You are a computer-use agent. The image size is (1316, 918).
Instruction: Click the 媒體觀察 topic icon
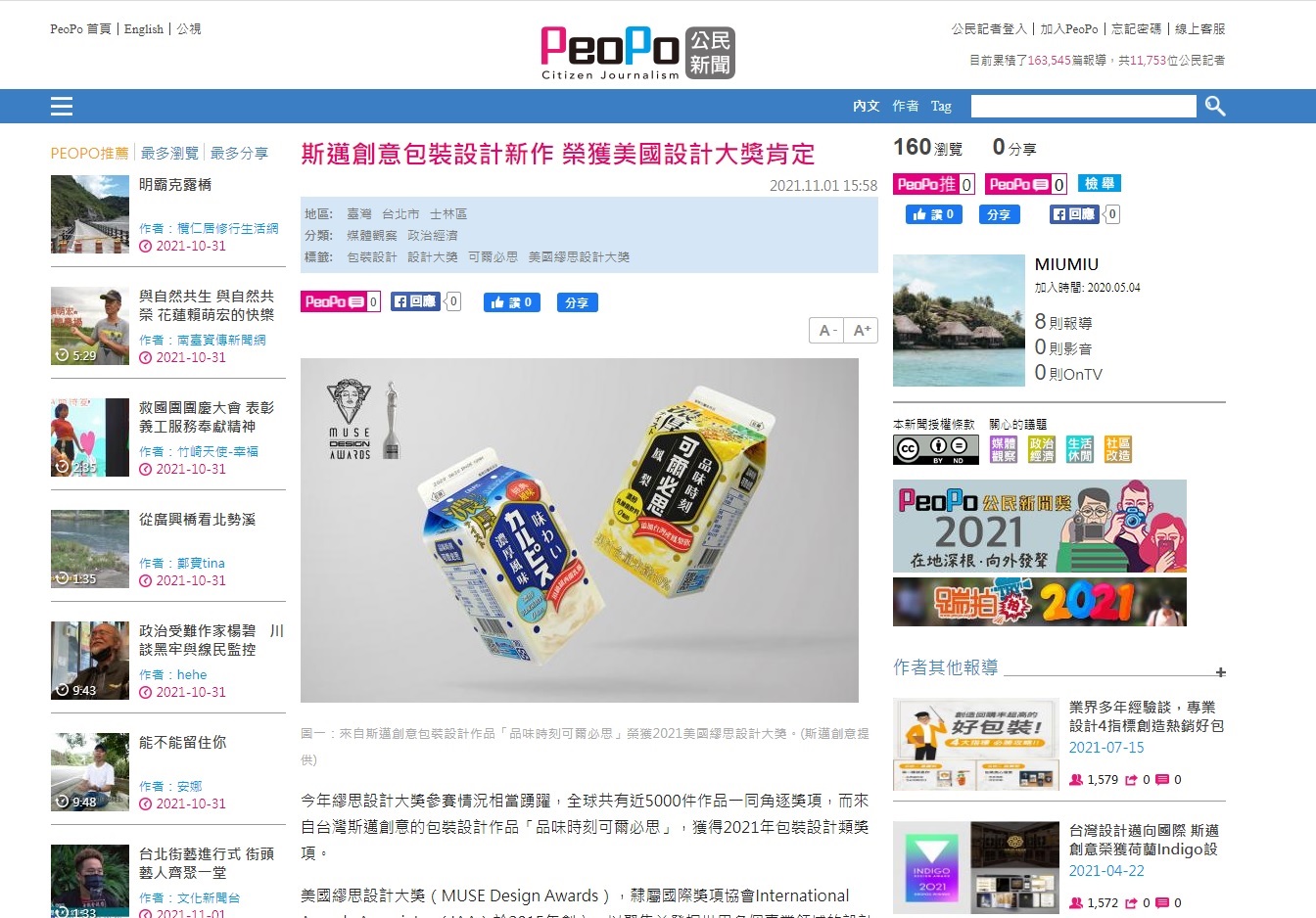[x=1003, y=449]
